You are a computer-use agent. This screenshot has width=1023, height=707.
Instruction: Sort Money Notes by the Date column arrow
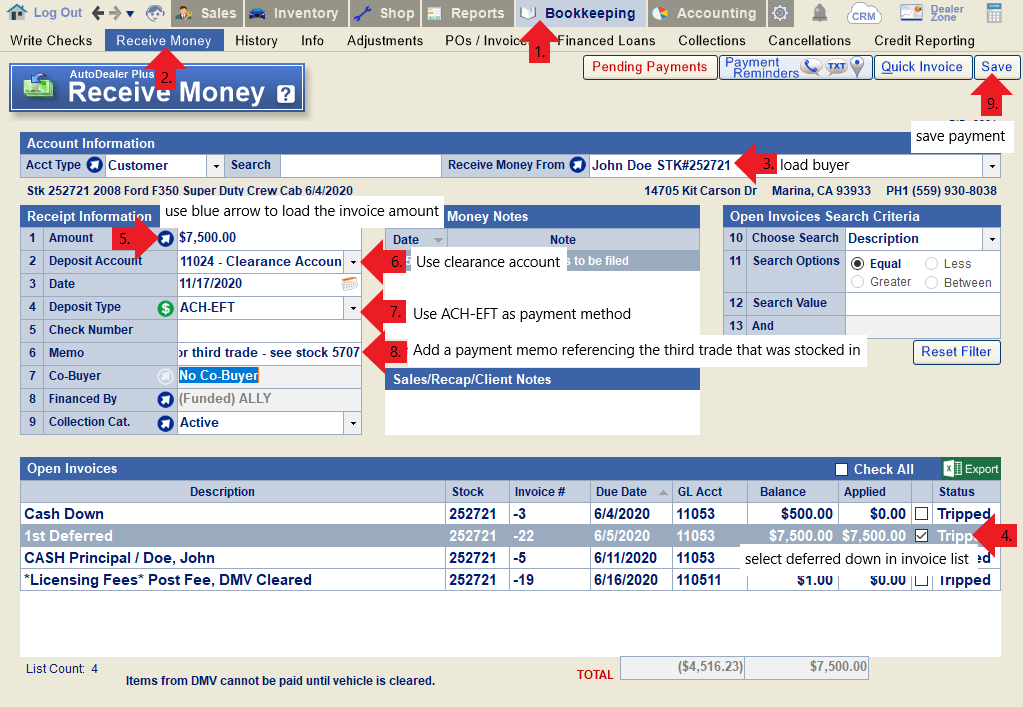pyautogui.click(x=438, y=240)
